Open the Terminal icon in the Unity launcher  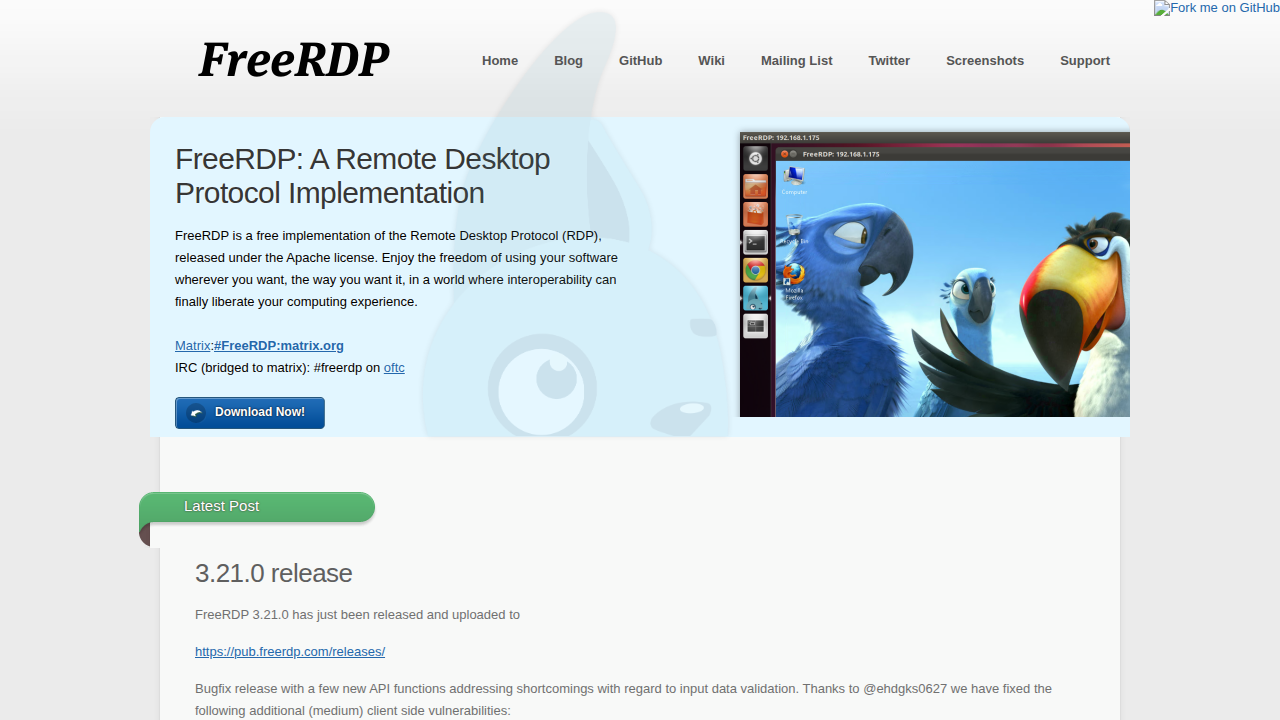755,242
